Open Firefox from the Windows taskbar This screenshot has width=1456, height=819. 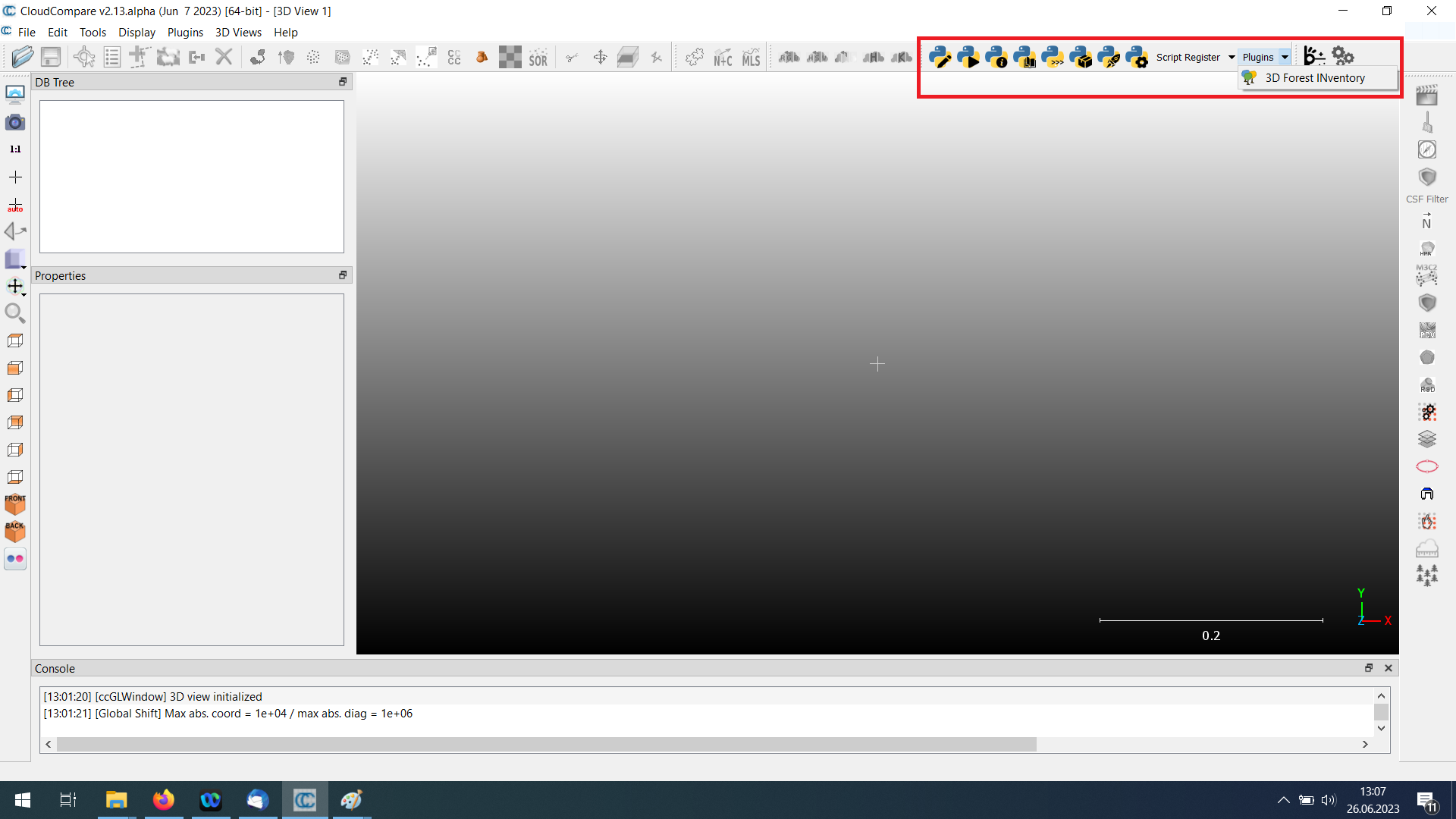[x=163, y=800]
